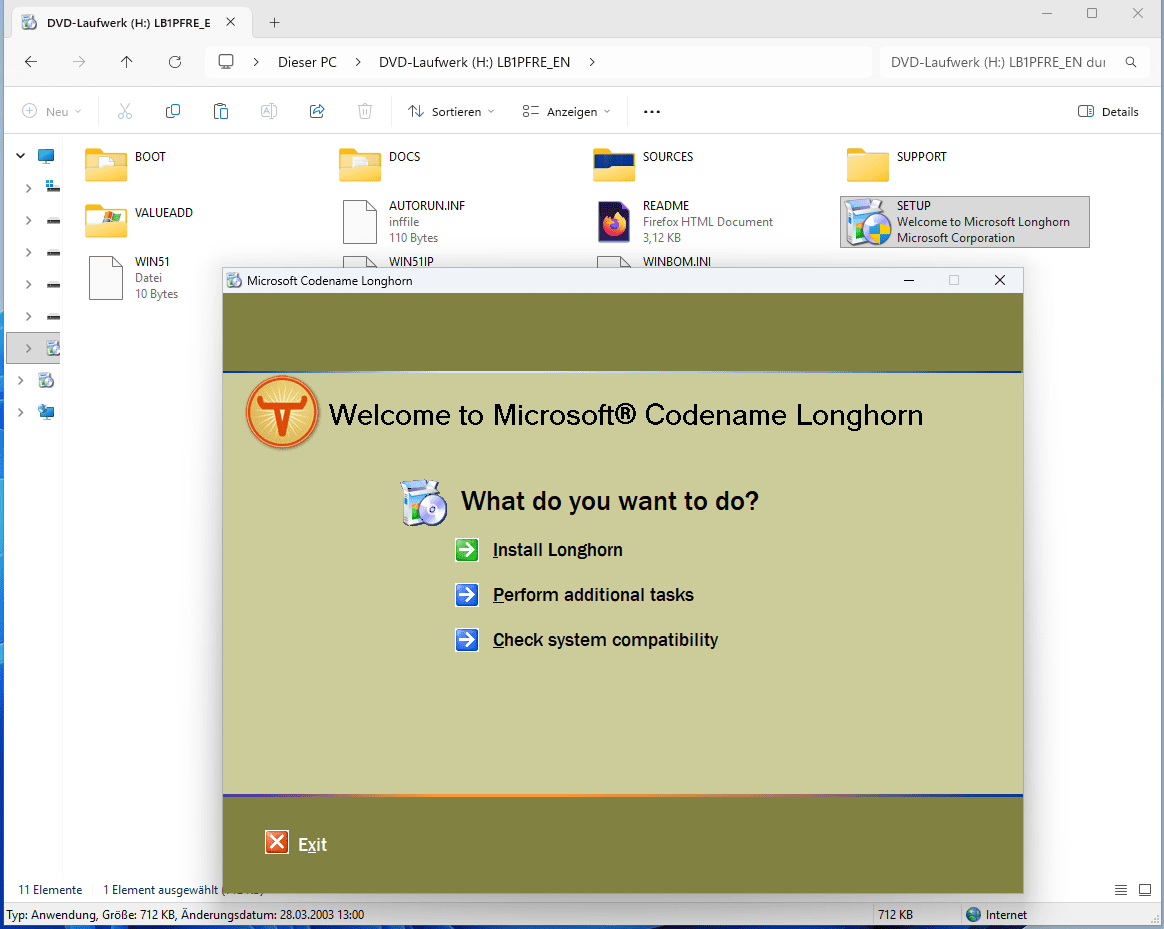Select the SOURCES folder icon
This screenshot has height=929, width=1164.
click(x=614, y=165)
